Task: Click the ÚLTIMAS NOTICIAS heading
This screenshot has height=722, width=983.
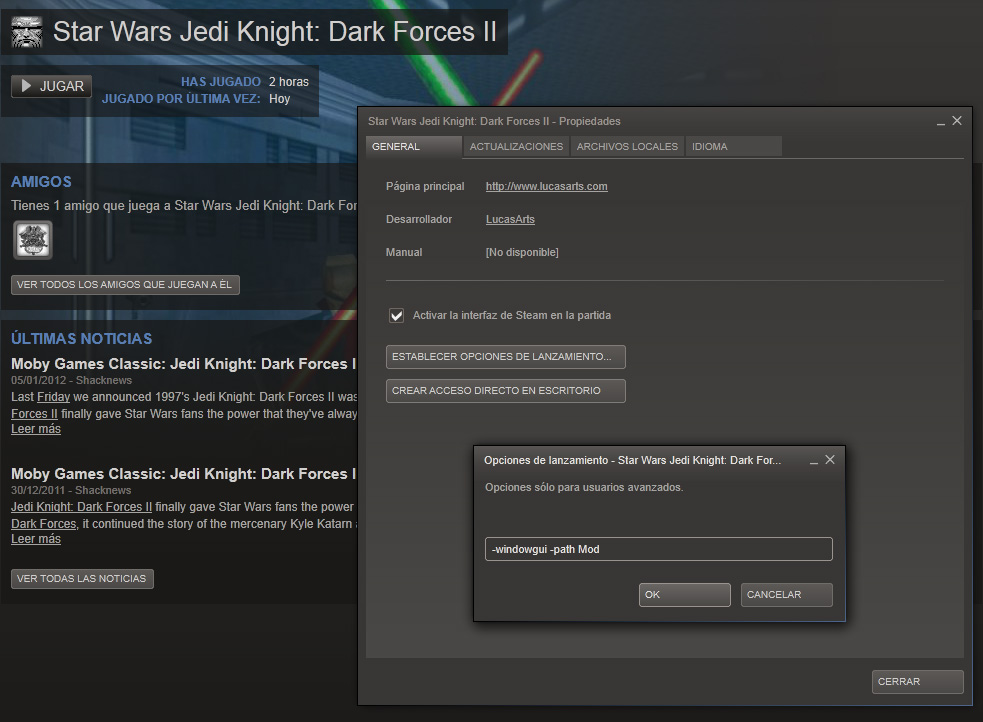Action: [x=81, y=339]
